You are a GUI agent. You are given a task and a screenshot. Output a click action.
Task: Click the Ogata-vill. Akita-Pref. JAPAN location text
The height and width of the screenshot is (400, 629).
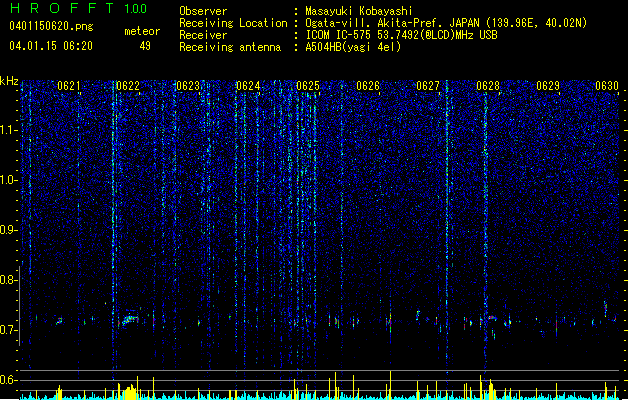446,23
